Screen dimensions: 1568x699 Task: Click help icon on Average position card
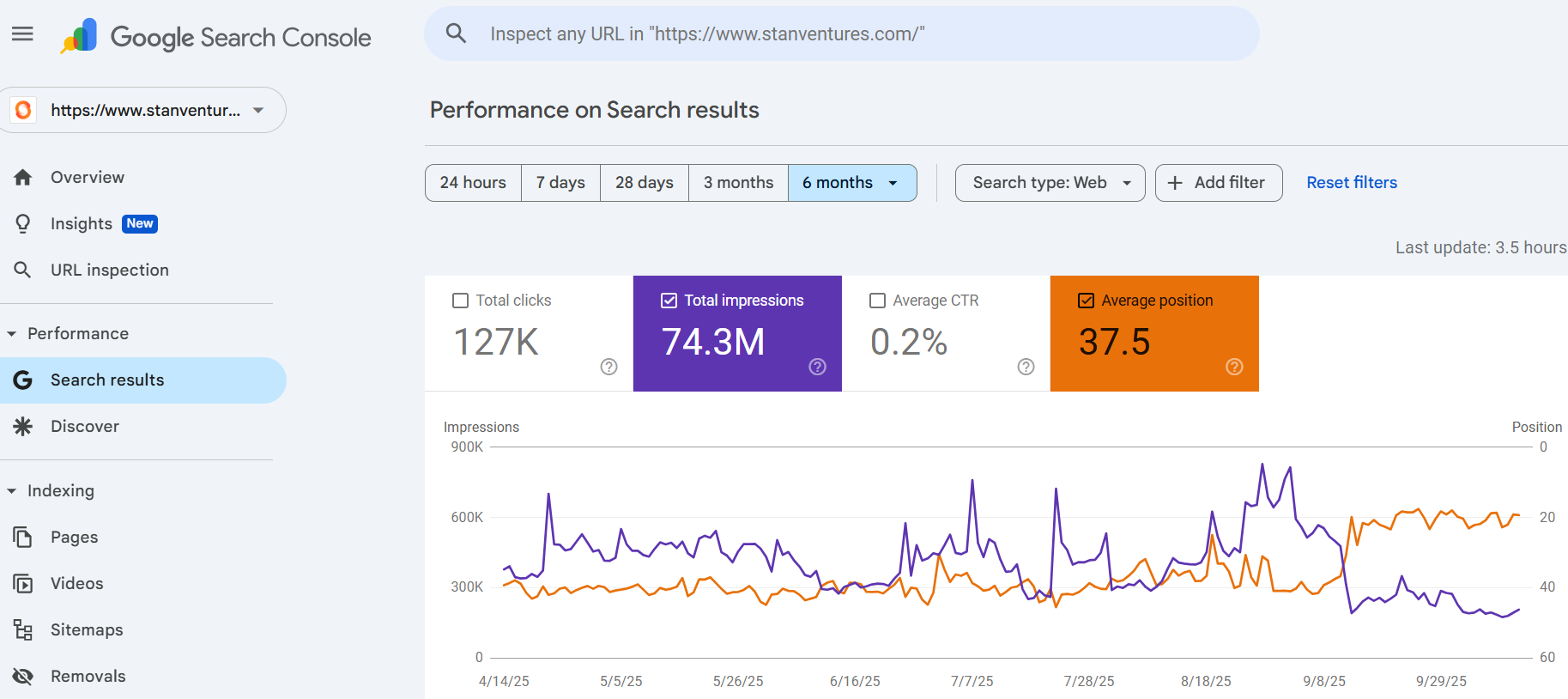click(x=1234, y=367)
